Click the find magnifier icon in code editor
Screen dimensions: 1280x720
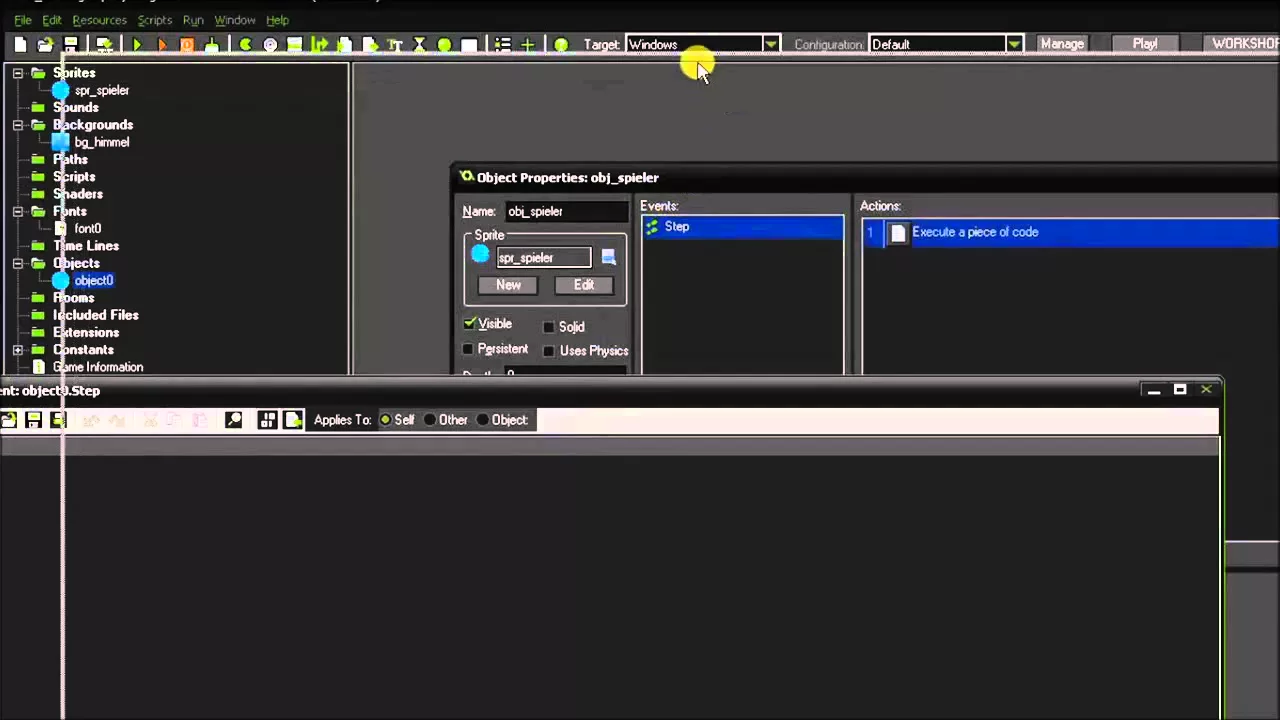point(233,420)
